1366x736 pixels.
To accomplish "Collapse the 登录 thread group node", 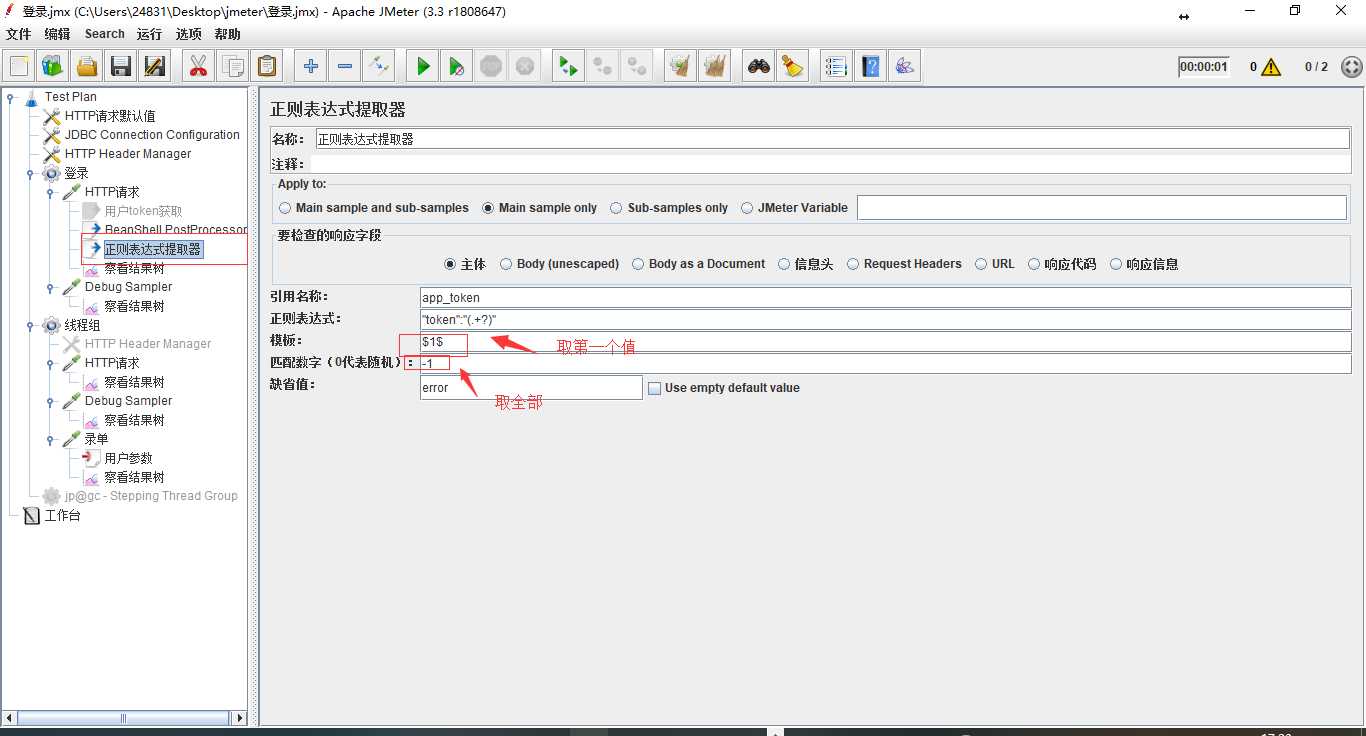I will (x=31, y=173).
